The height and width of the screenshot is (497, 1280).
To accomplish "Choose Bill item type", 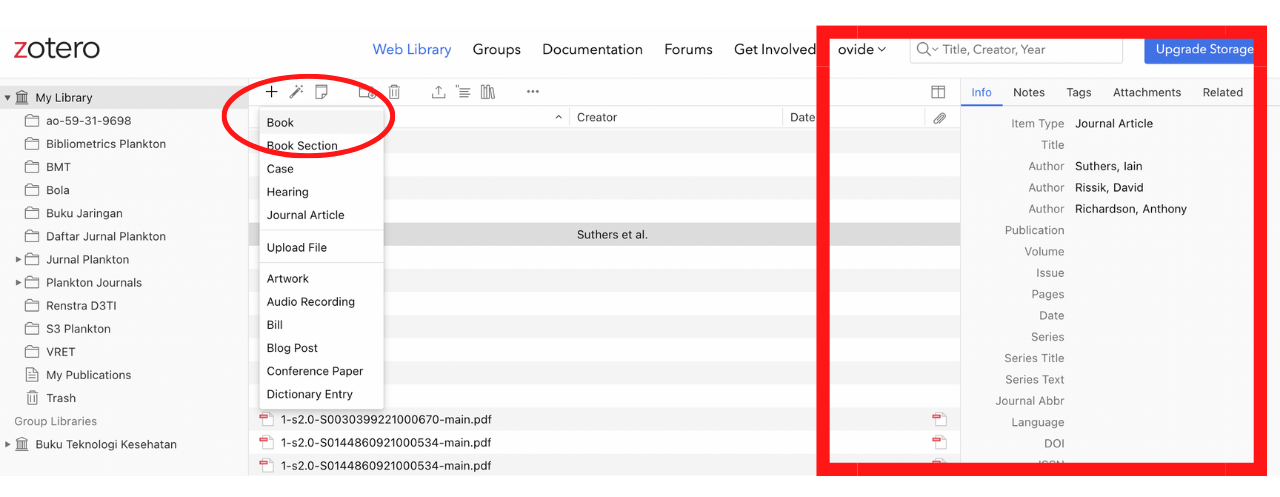I will point(321,325).
